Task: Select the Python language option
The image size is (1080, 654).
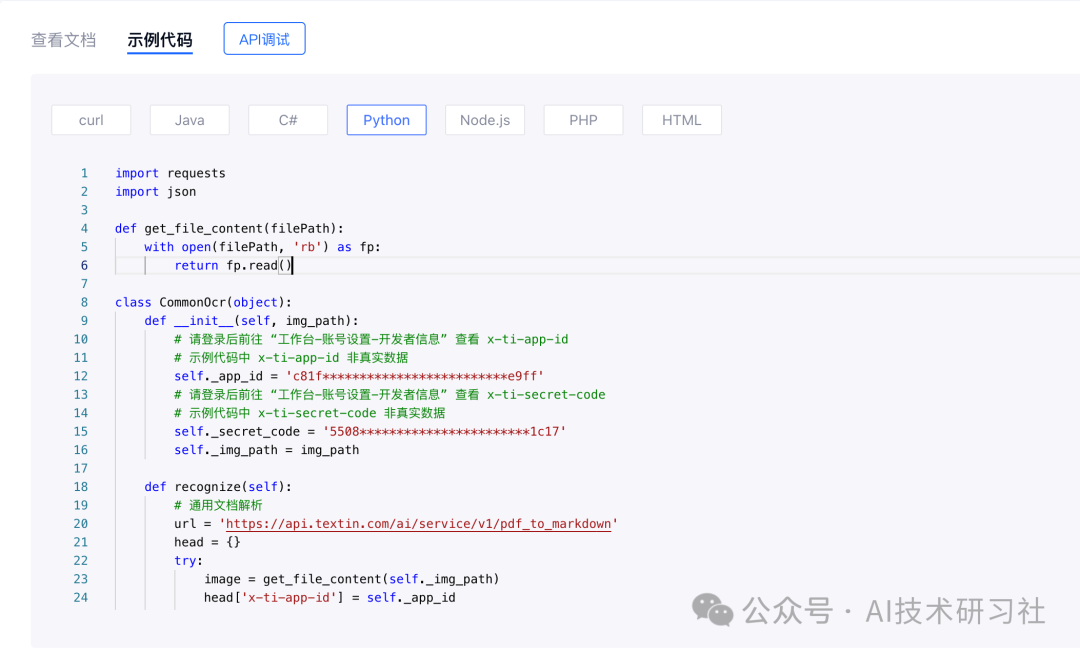Action: click(386, 119)
